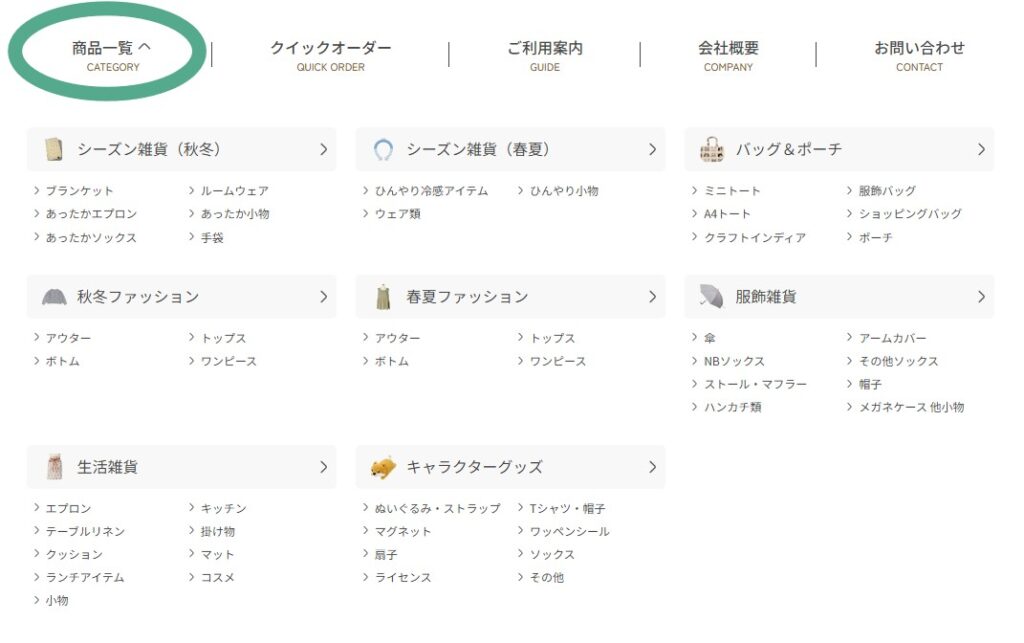Click the メガネケース 他小物 link

coord(911,408)
